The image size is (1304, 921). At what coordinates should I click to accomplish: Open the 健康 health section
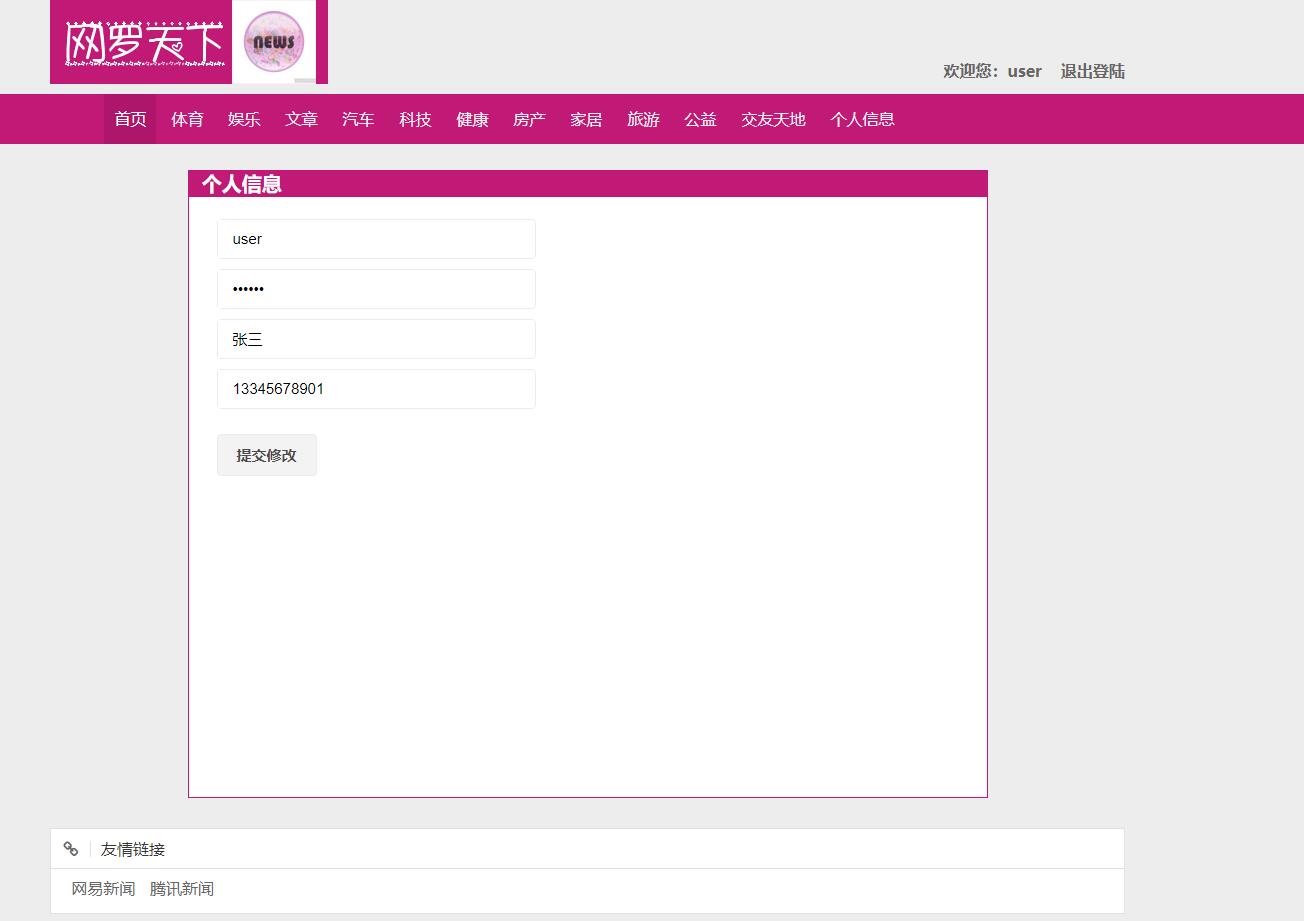472,118
